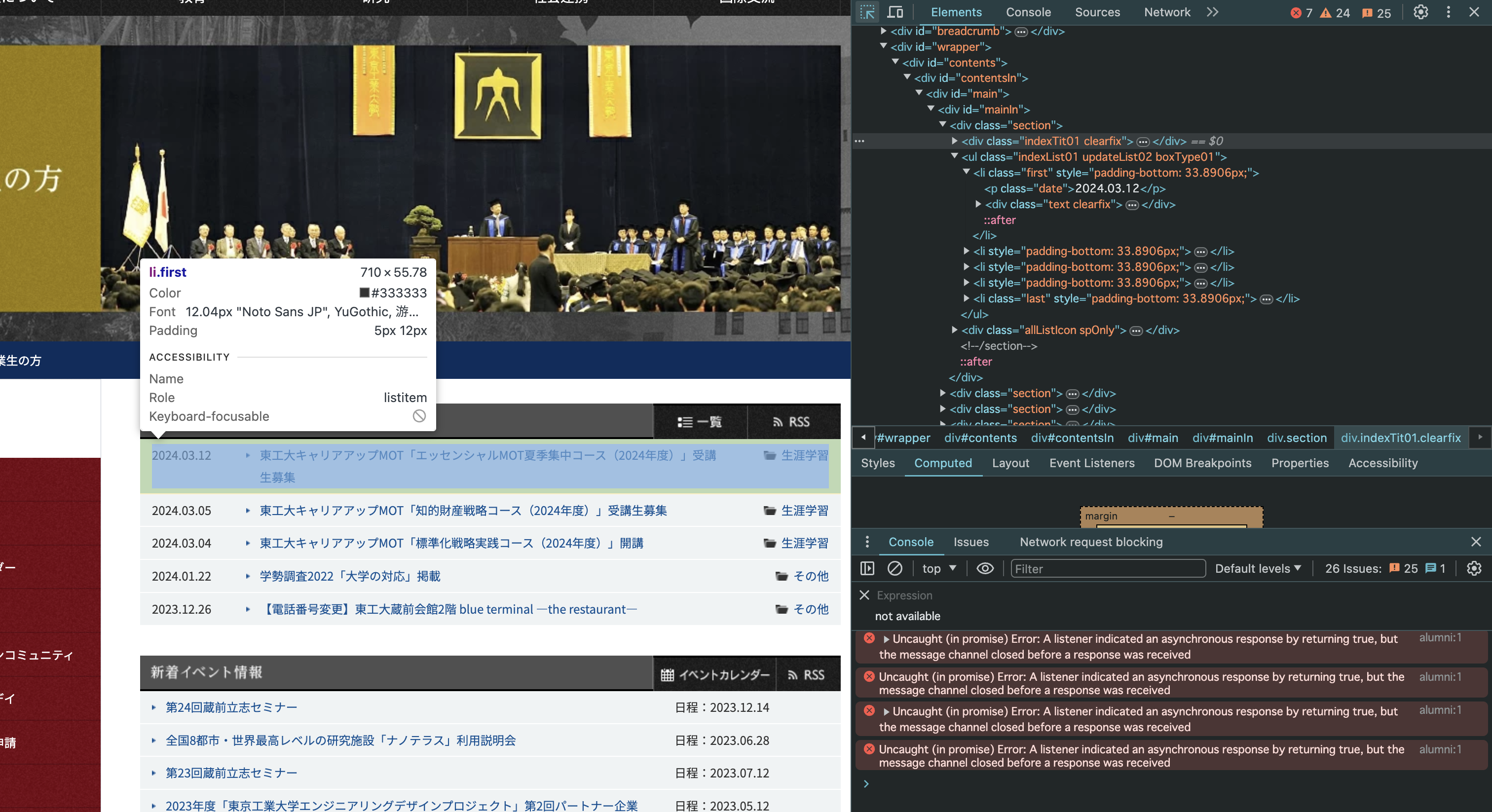Click the RSS icon button in news header
The height and width of the screenshot is (812, 1492).
[792, 422]
